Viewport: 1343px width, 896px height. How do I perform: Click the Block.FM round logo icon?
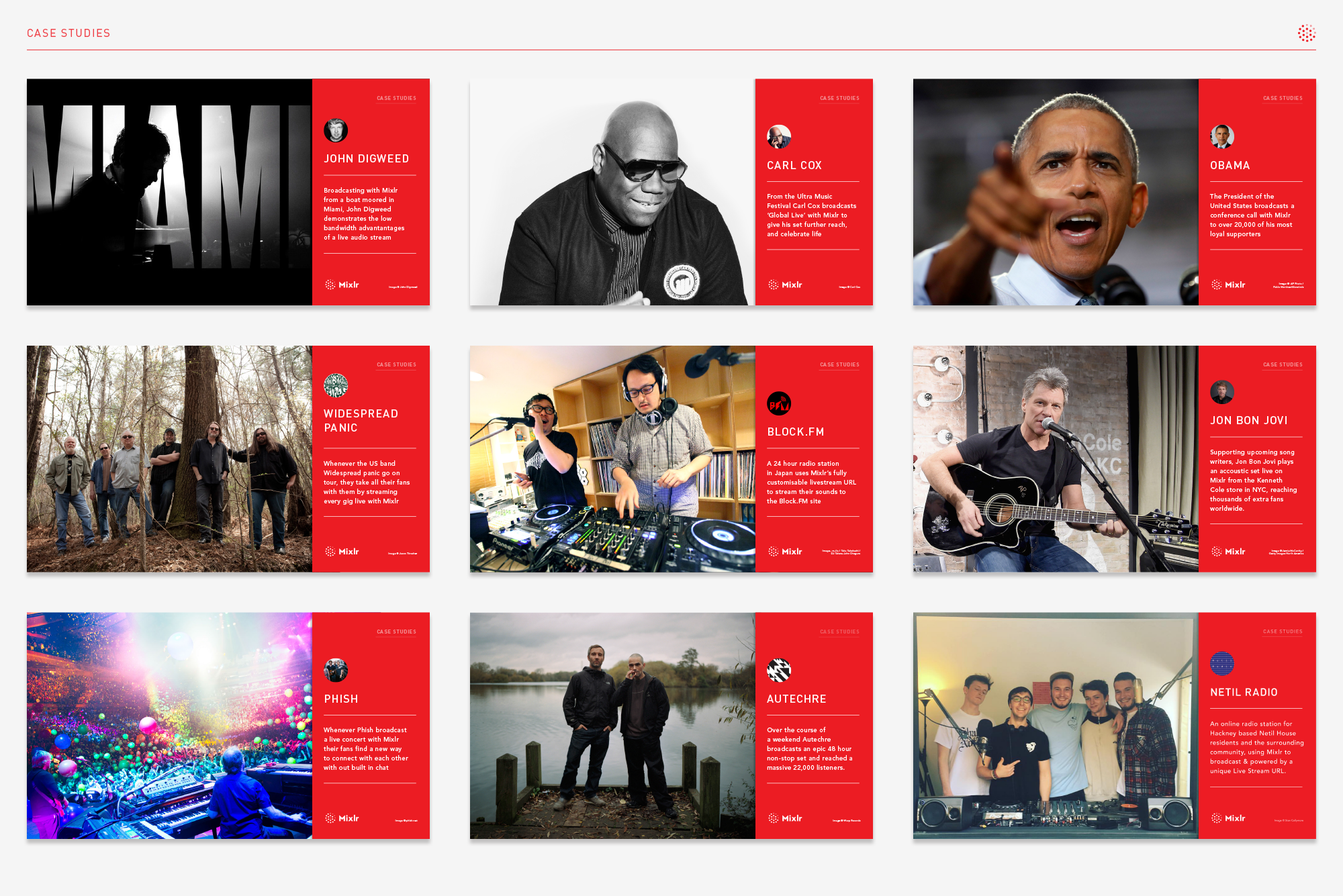point(779,403)
